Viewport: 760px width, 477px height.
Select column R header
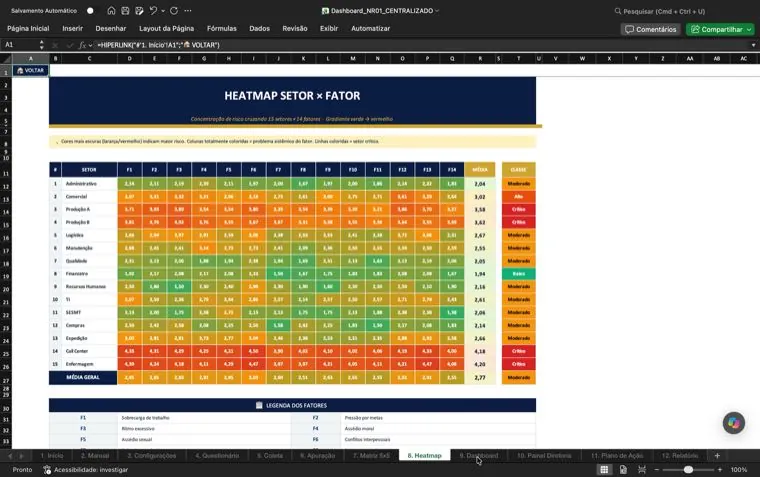(x=480, y=59)
